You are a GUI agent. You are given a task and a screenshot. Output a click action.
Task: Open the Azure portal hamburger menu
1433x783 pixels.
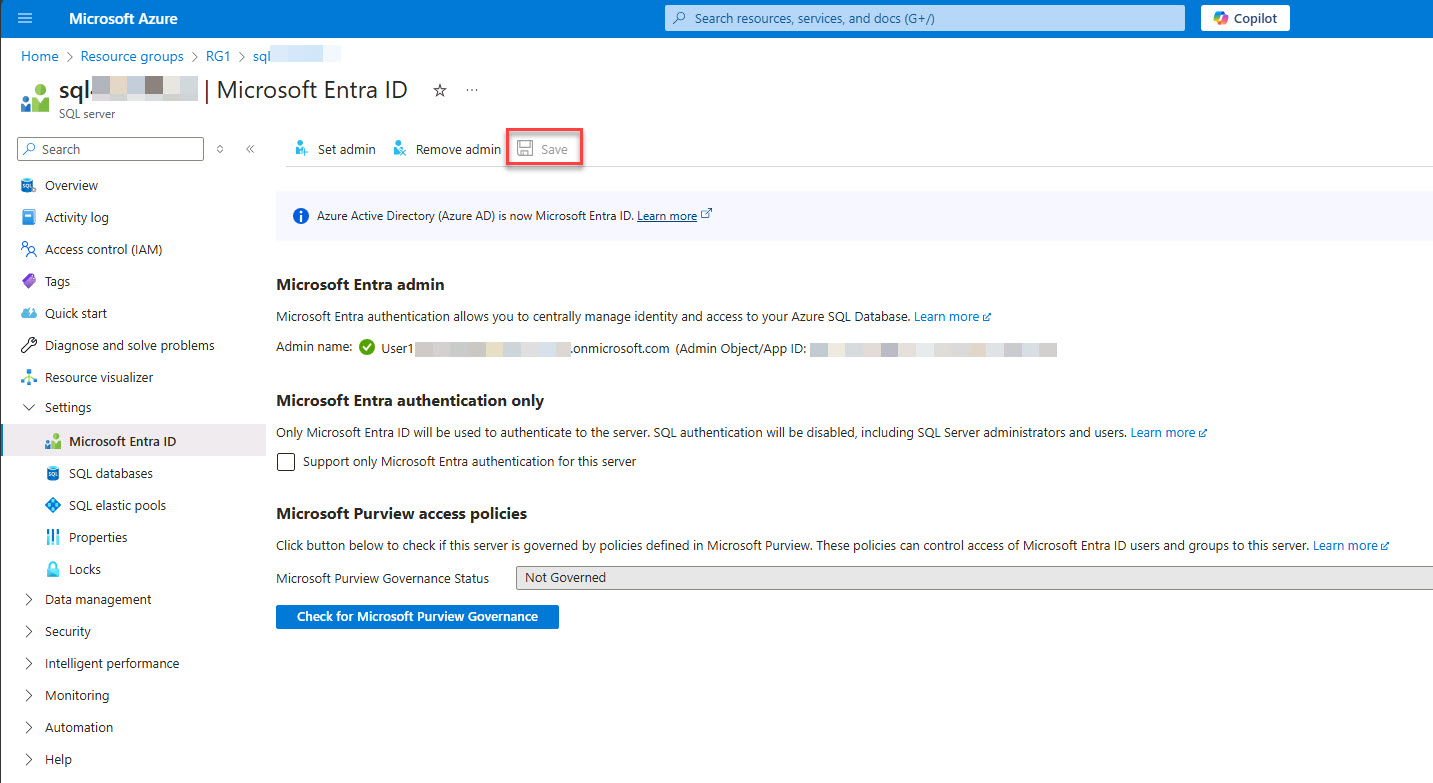[25, 18]
